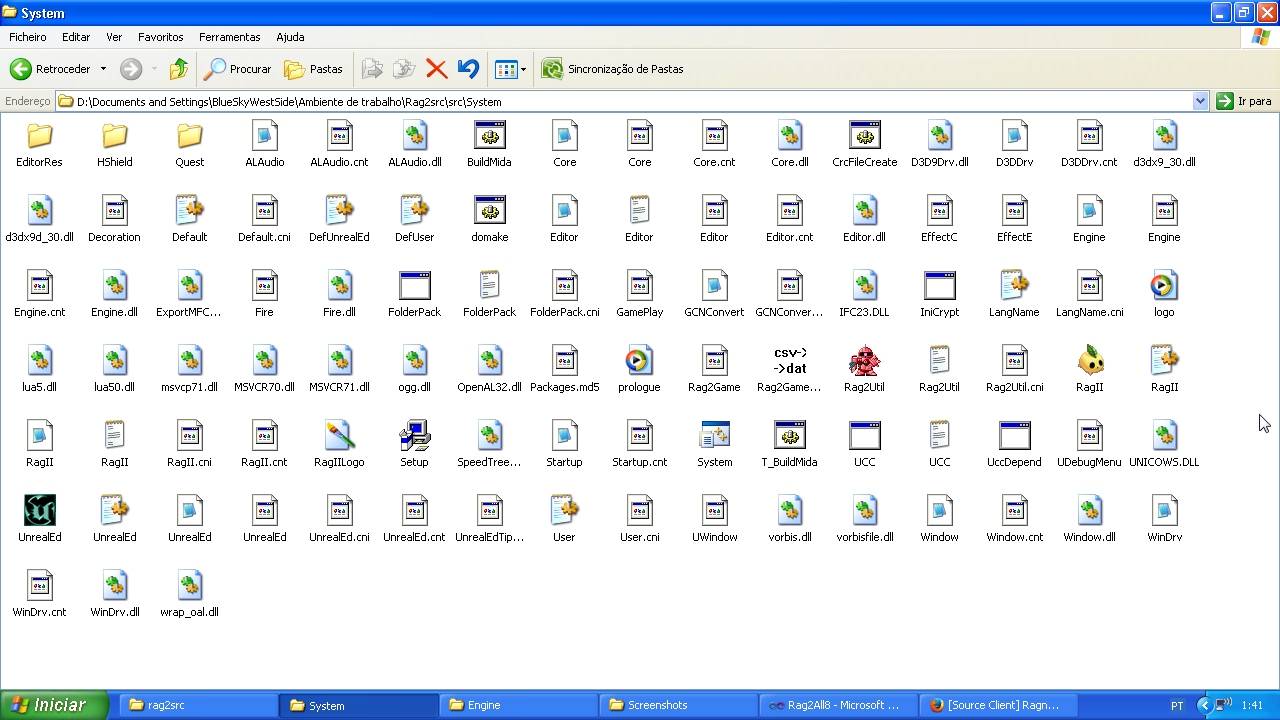
Task: Switch to Rag2All8 Microsoft taskbar window
Action: click(x=838, y=705)
